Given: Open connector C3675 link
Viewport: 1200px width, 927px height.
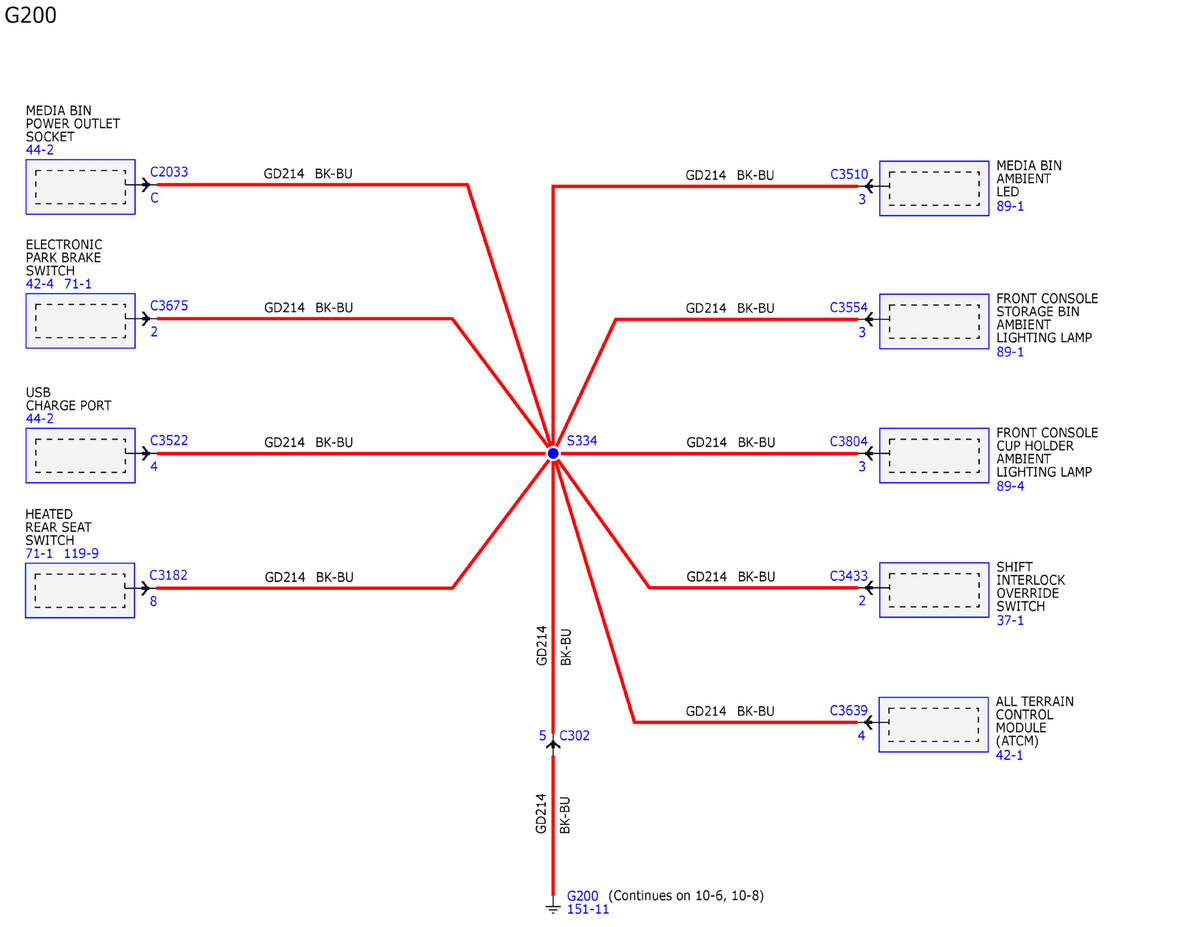Looking at the screenshot, I should point(169,306).
